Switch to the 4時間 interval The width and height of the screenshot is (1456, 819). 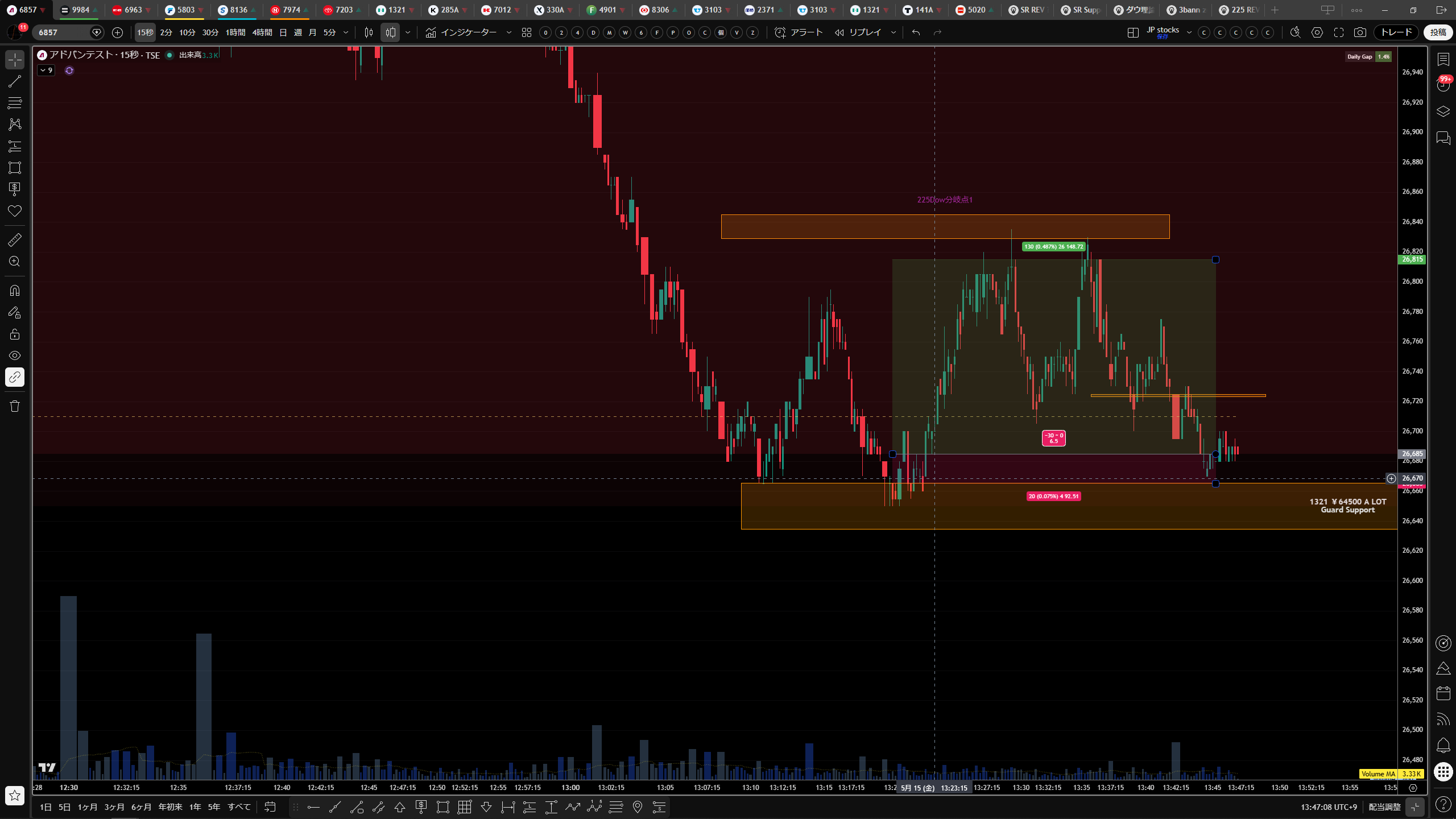(x=262, y=32)
